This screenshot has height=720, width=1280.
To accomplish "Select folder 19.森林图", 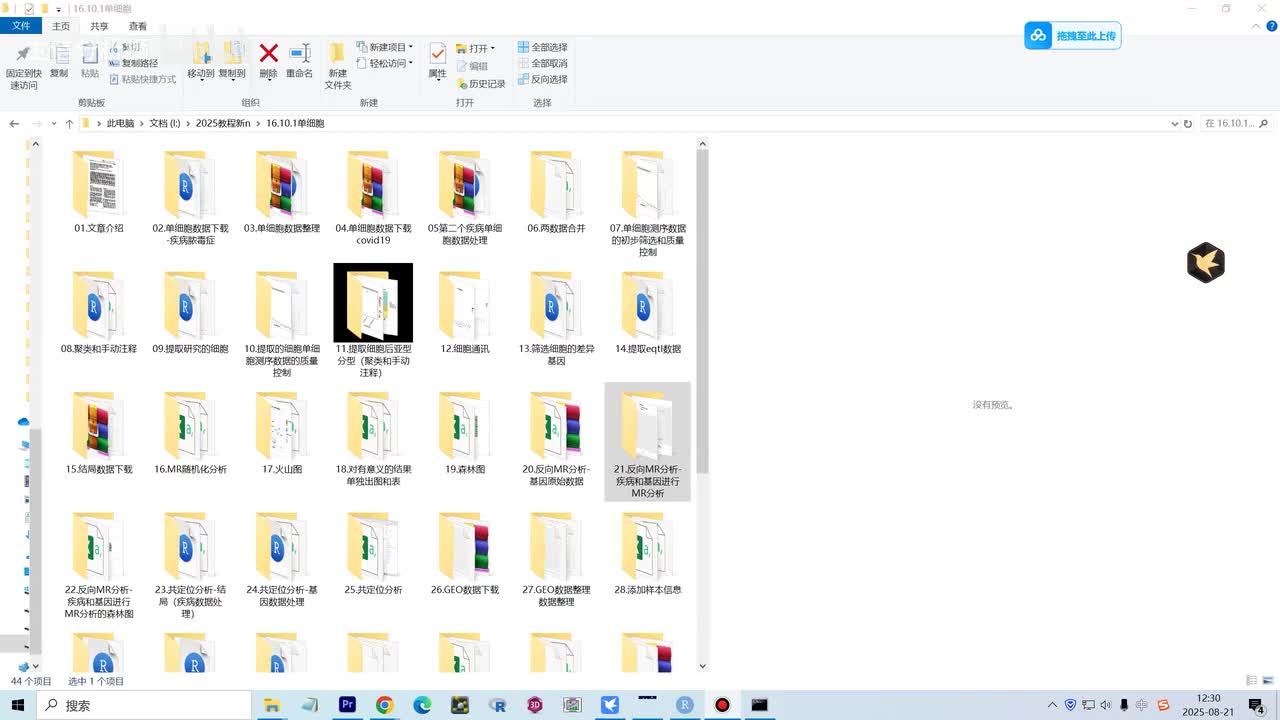I will tap(465, 433).
